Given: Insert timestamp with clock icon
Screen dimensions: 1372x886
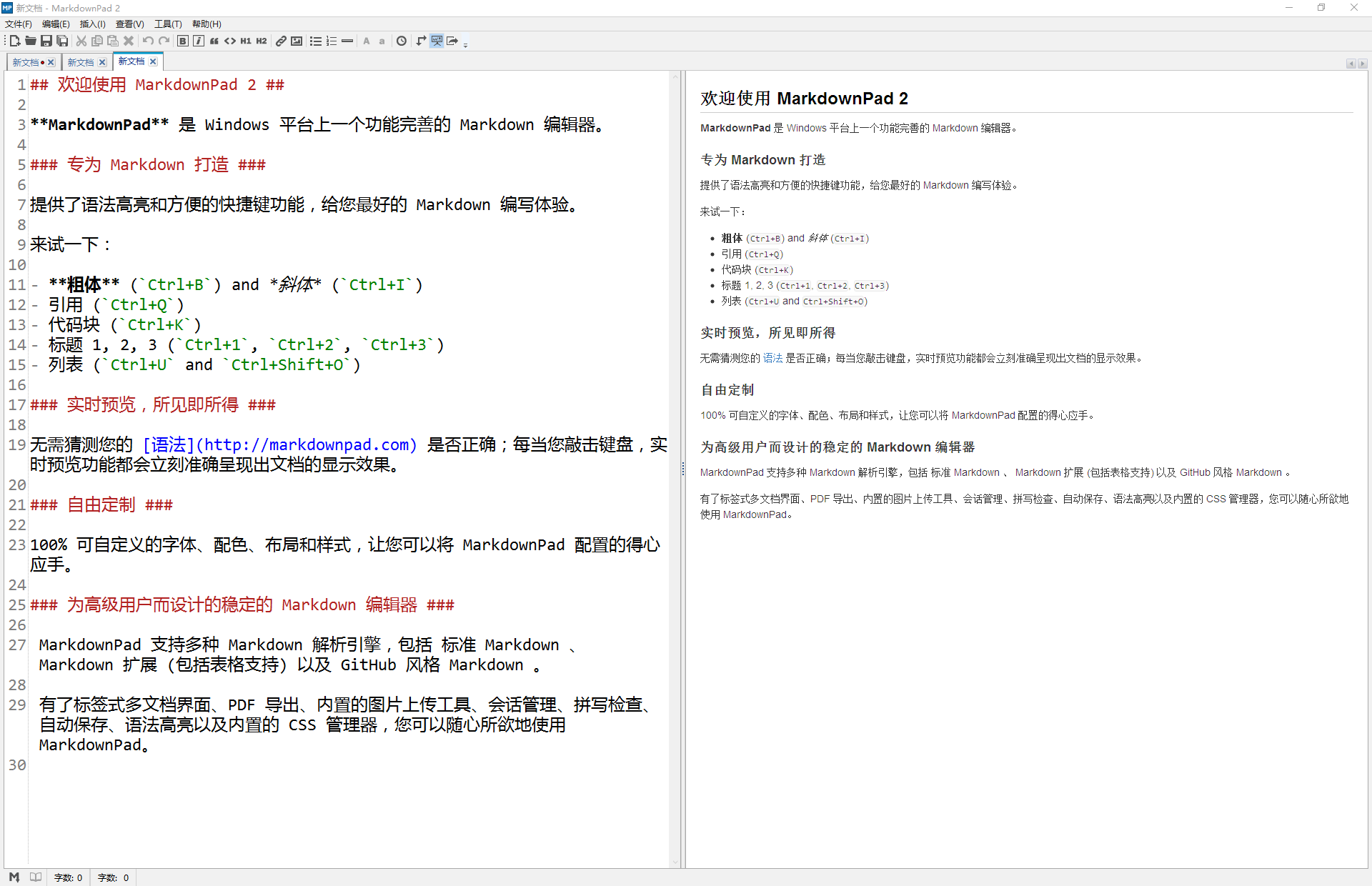Looking at the screenshot, I should pos(402,41).
